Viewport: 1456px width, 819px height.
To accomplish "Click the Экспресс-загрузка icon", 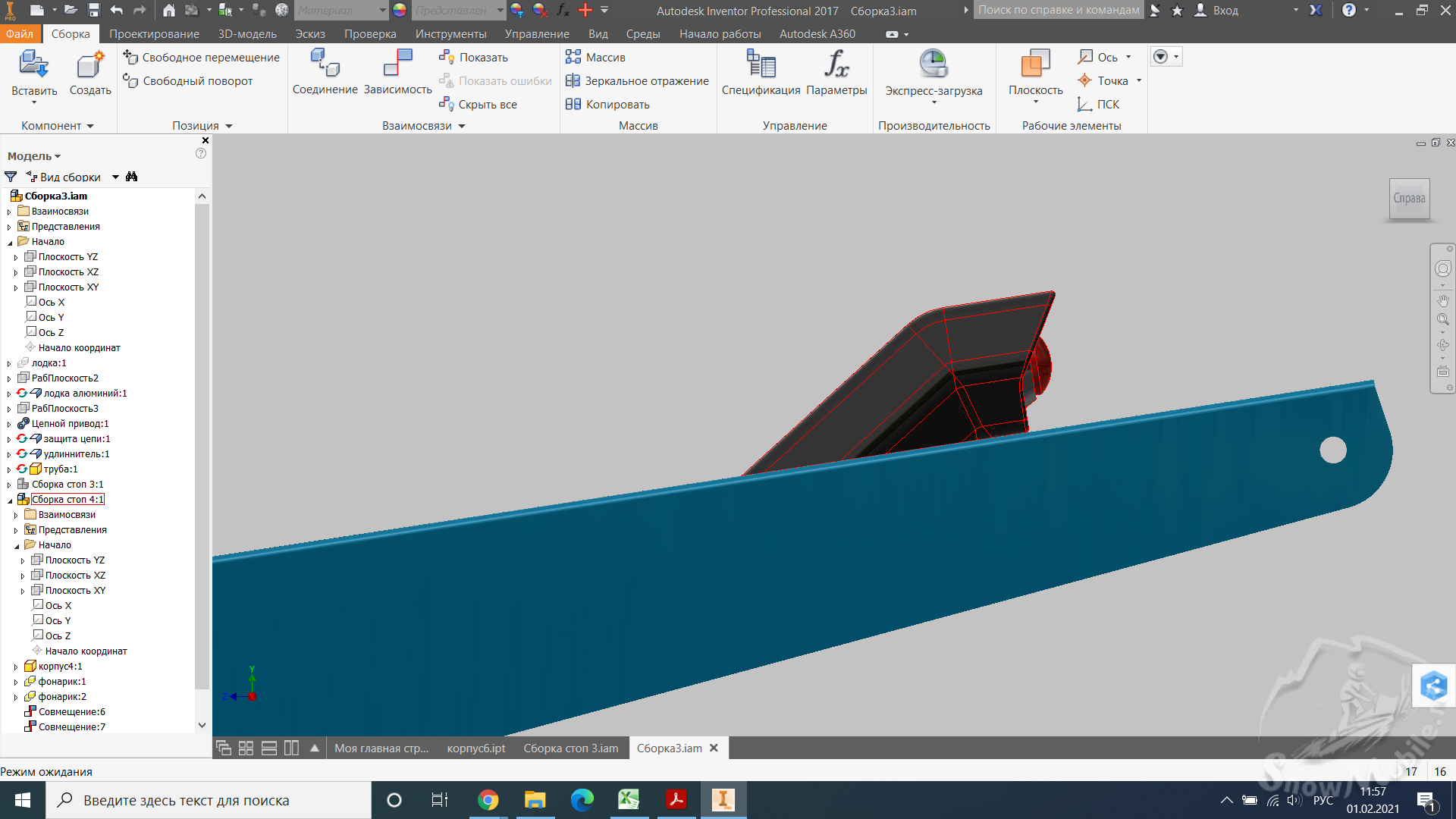I will [934, 64].
